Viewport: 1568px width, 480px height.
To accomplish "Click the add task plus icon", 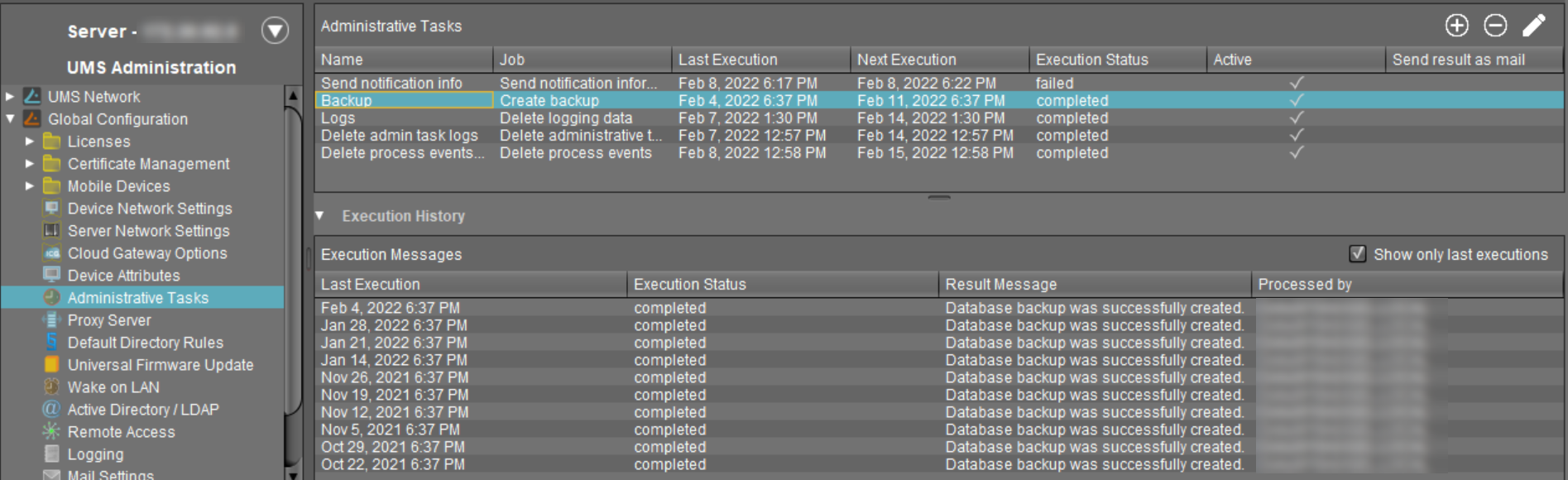I will pyautogui.click(x=1456, y=26).
